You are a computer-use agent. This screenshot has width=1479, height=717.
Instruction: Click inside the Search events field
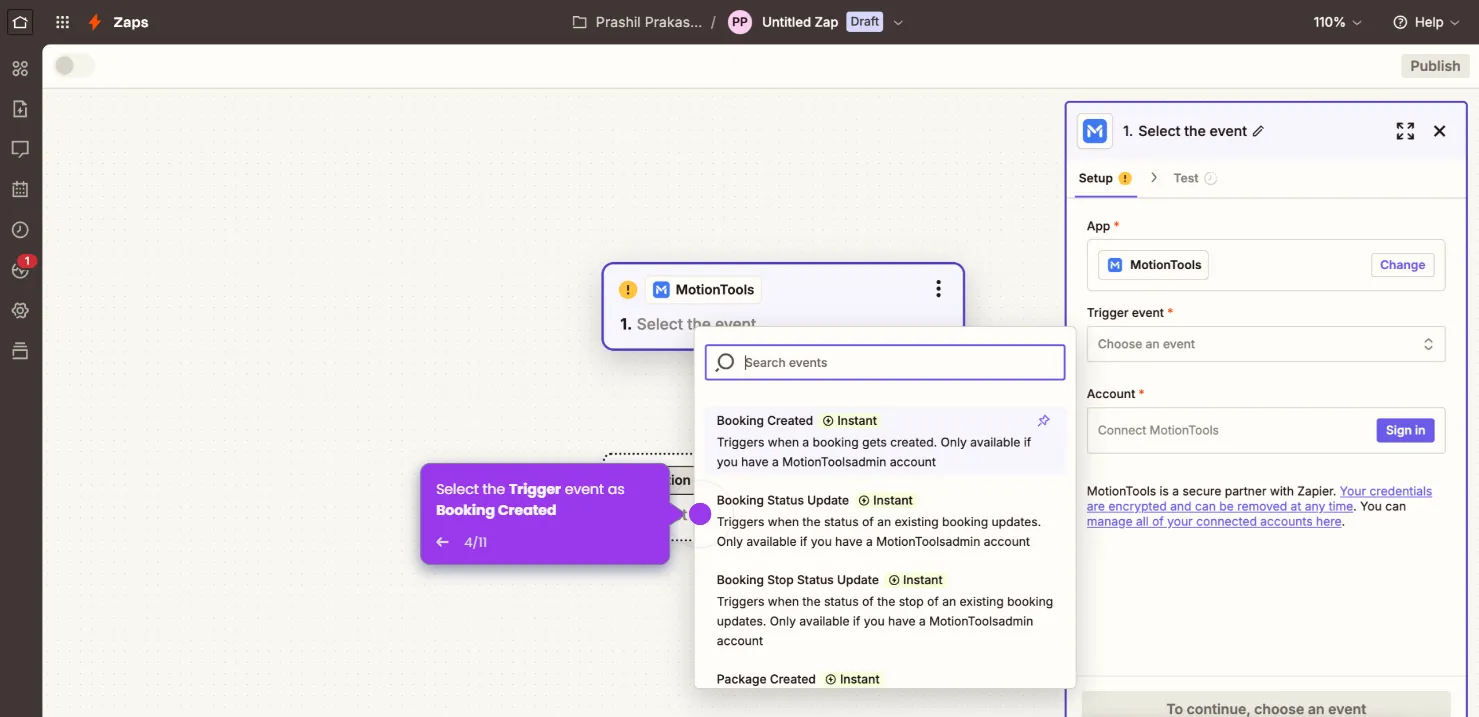click(884, 362)
